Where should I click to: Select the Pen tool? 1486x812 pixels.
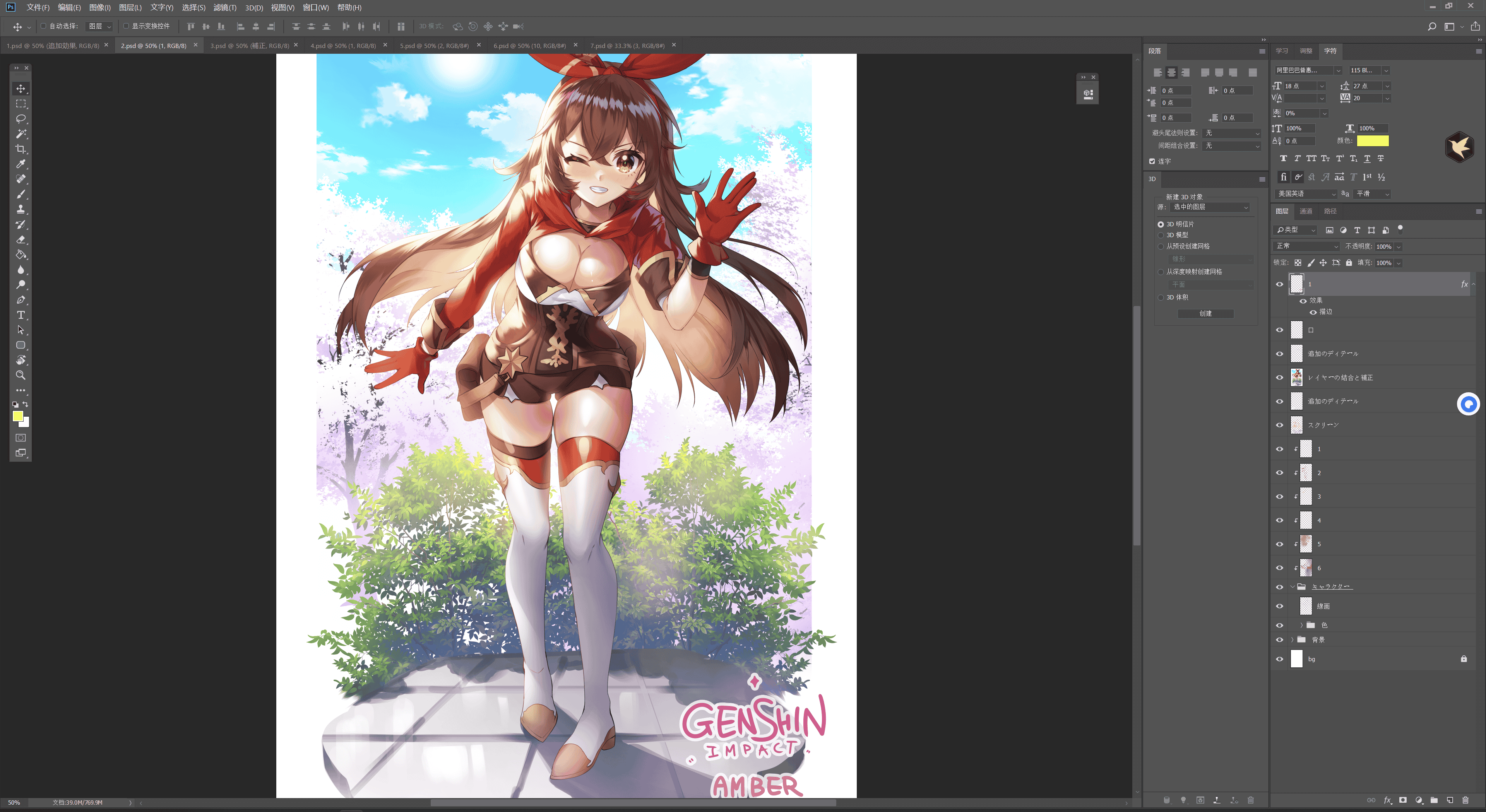pos(21,300)
